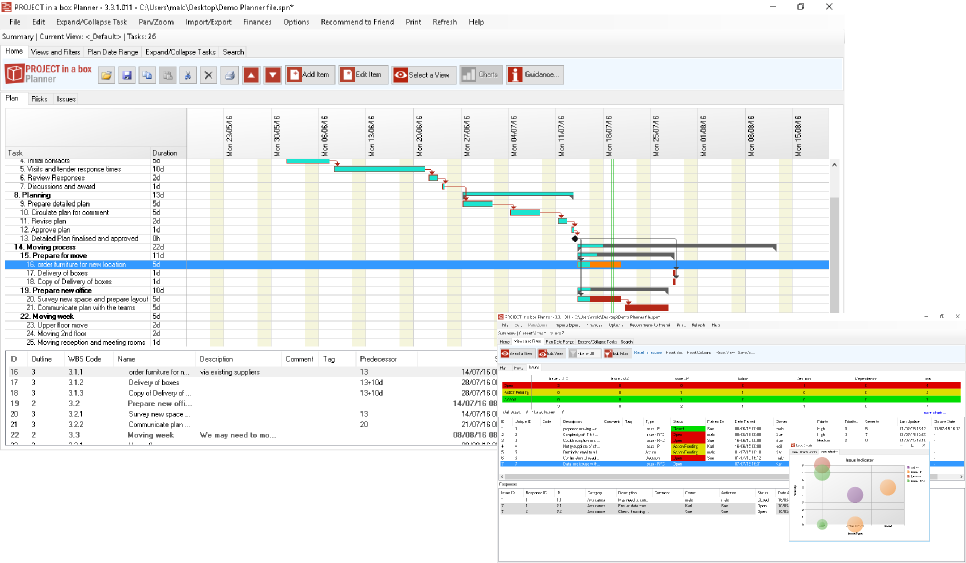Image resolution: width=966 pixels, height=563 pixels.
Task: Click the Refresh menu item
Action: point(445,22)
